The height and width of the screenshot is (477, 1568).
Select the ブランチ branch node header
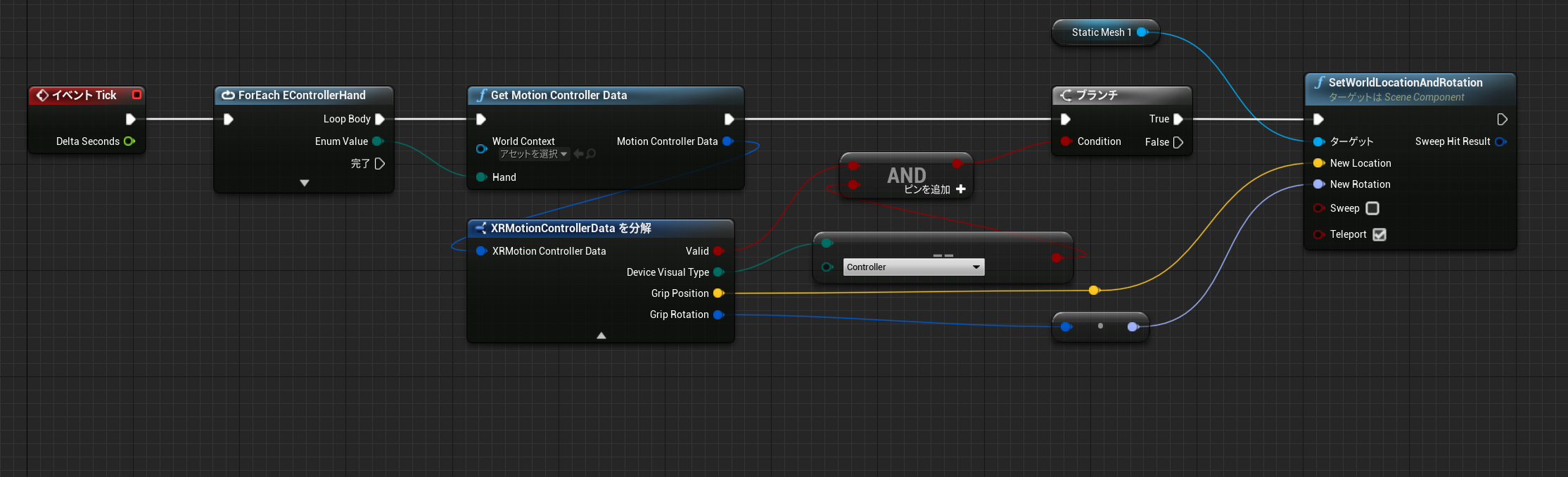point(1122,96)
